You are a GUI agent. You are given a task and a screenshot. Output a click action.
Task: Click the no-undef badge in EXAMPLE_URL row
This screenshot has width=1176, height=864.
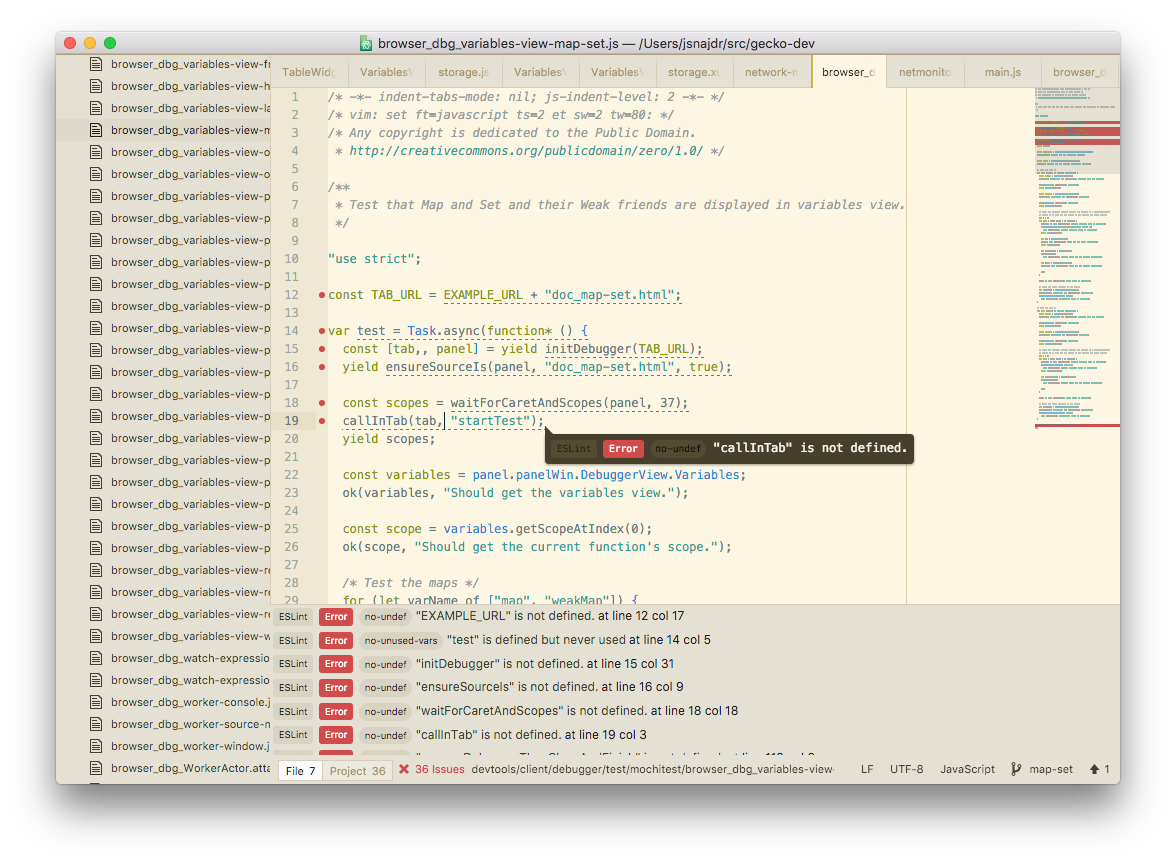[386, 616]
